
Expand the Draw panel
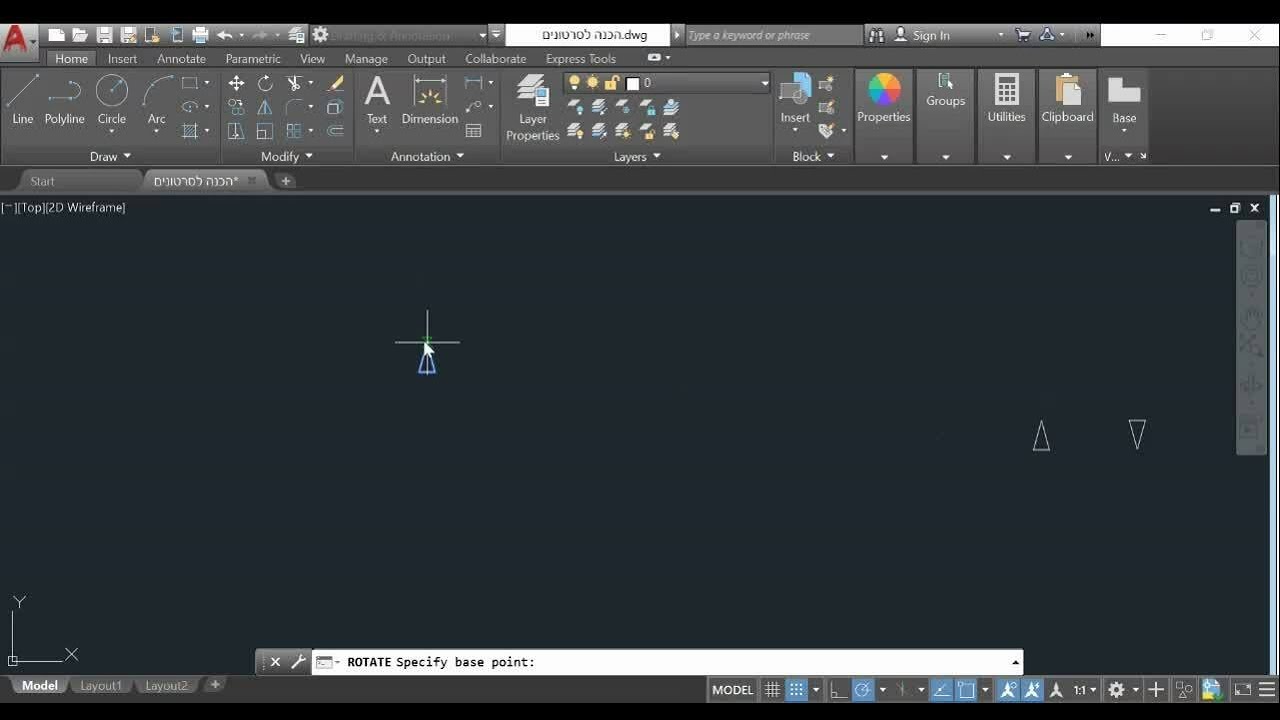click(x=110, y=157)
